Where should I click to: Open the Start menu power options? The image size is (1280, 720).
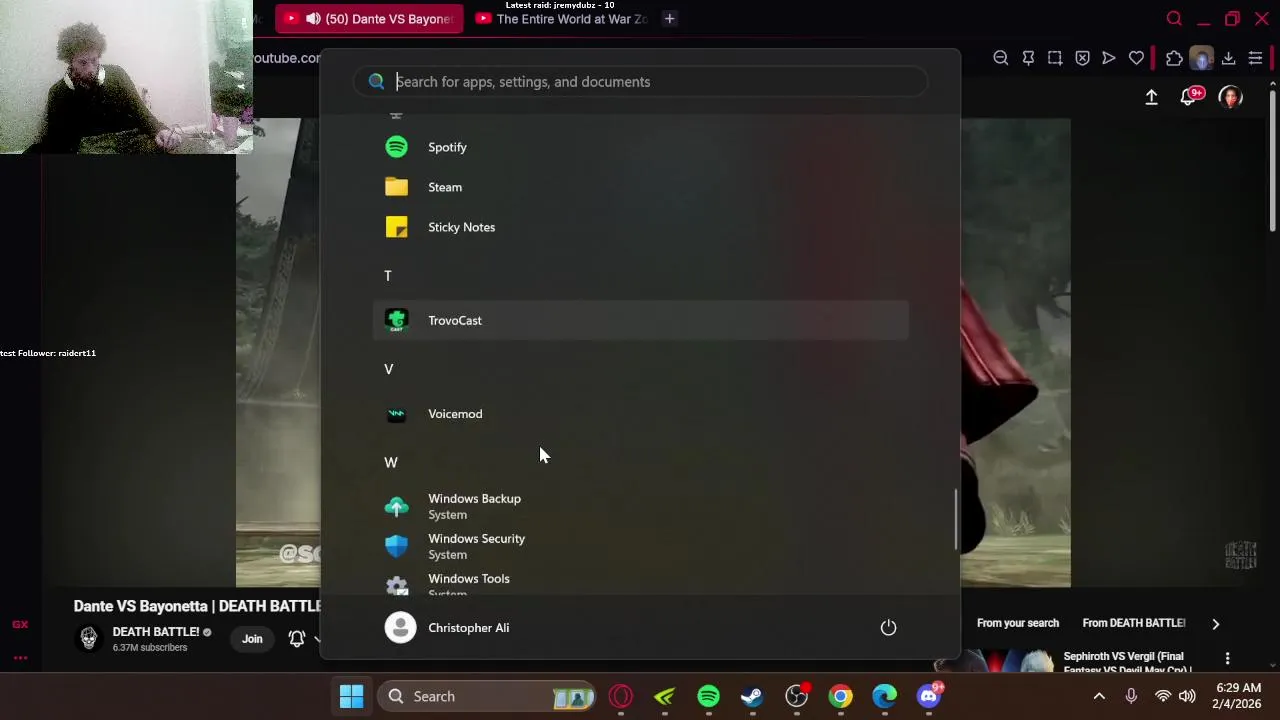(x=888, y=628)
